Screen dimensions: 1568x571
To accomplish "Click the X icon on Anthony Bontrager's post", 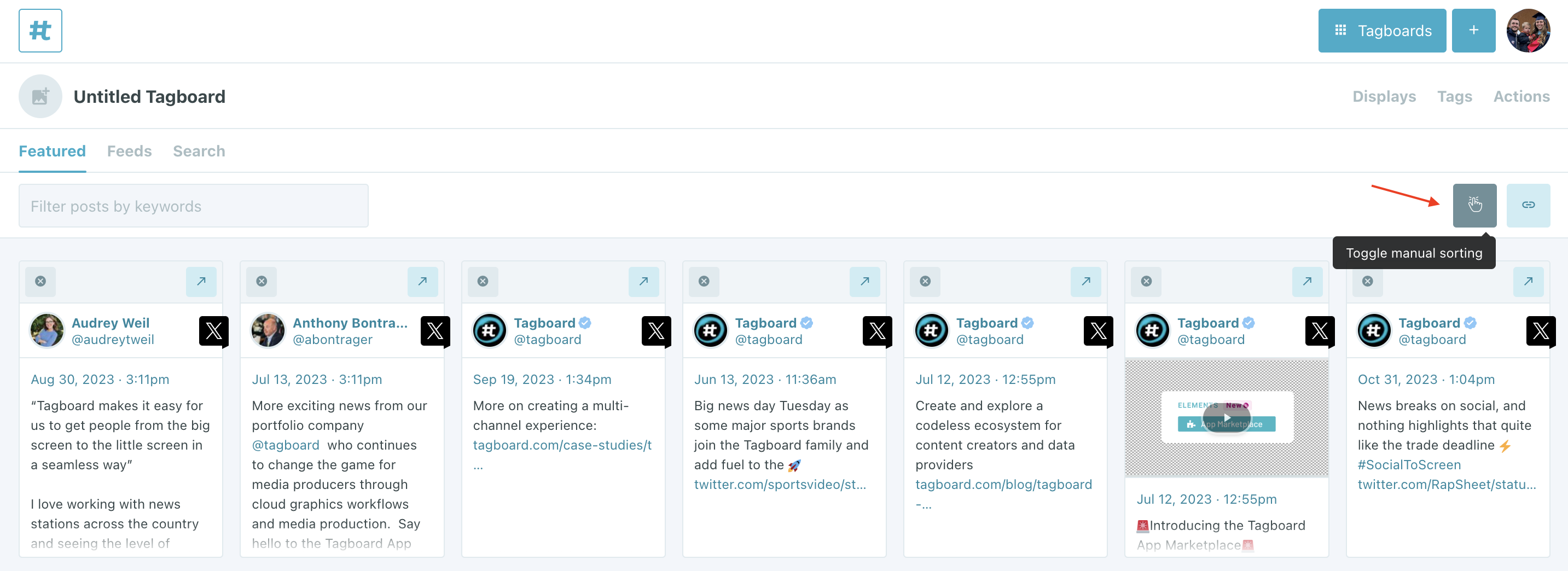I will (x=435, y=331).
